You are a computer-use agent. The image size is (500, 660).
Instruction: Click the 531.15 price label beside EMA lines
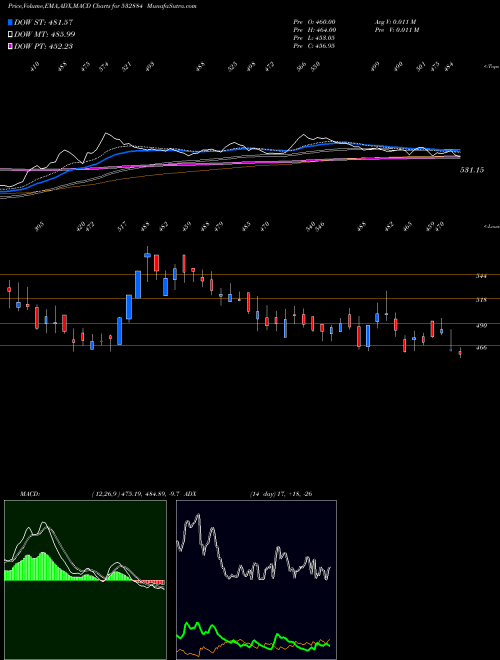(x=472, y=170)
